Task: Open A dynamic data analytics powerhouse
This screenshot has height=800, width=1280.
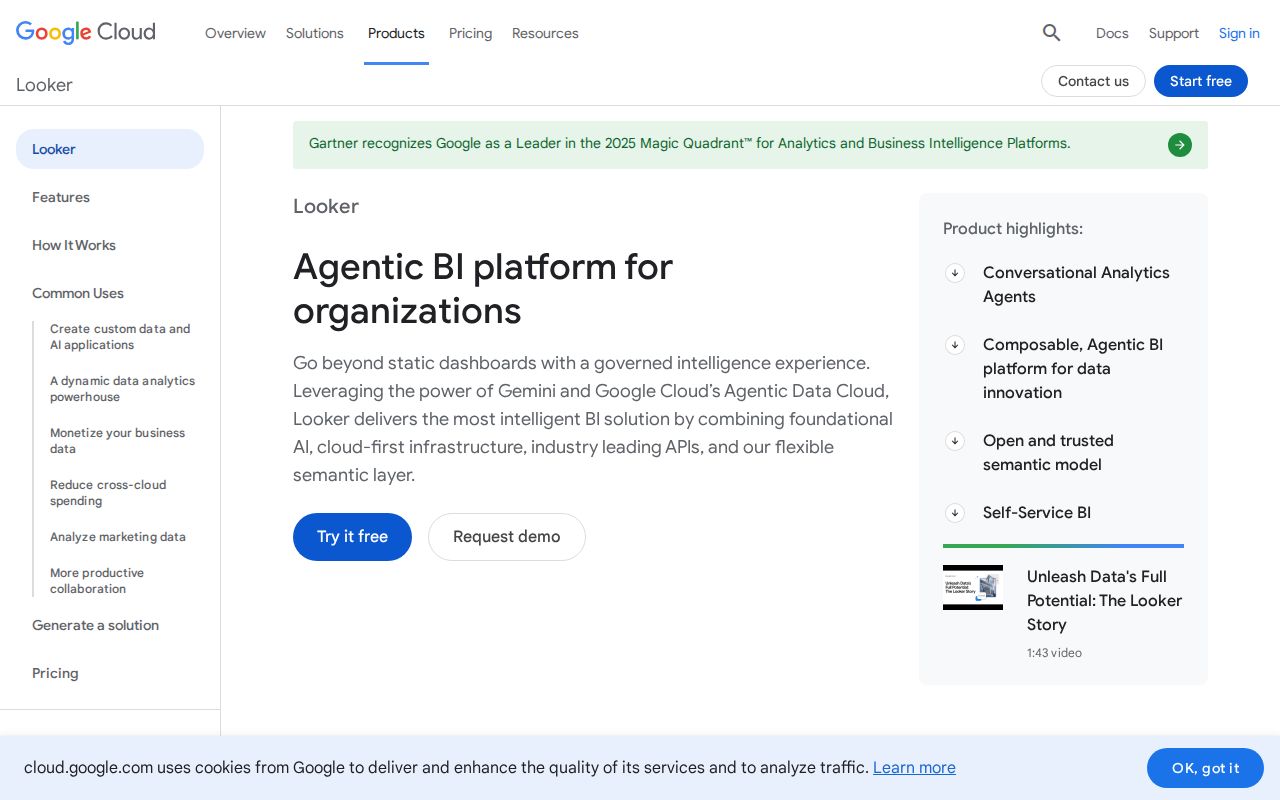Action: pyautogui.click(x=123, y=389)
